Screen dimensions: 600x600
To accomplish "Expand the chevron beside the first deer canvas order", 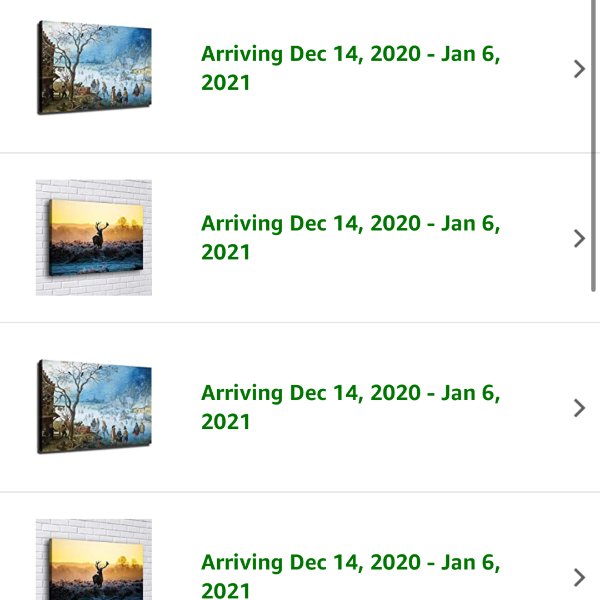I will point(579,239).
